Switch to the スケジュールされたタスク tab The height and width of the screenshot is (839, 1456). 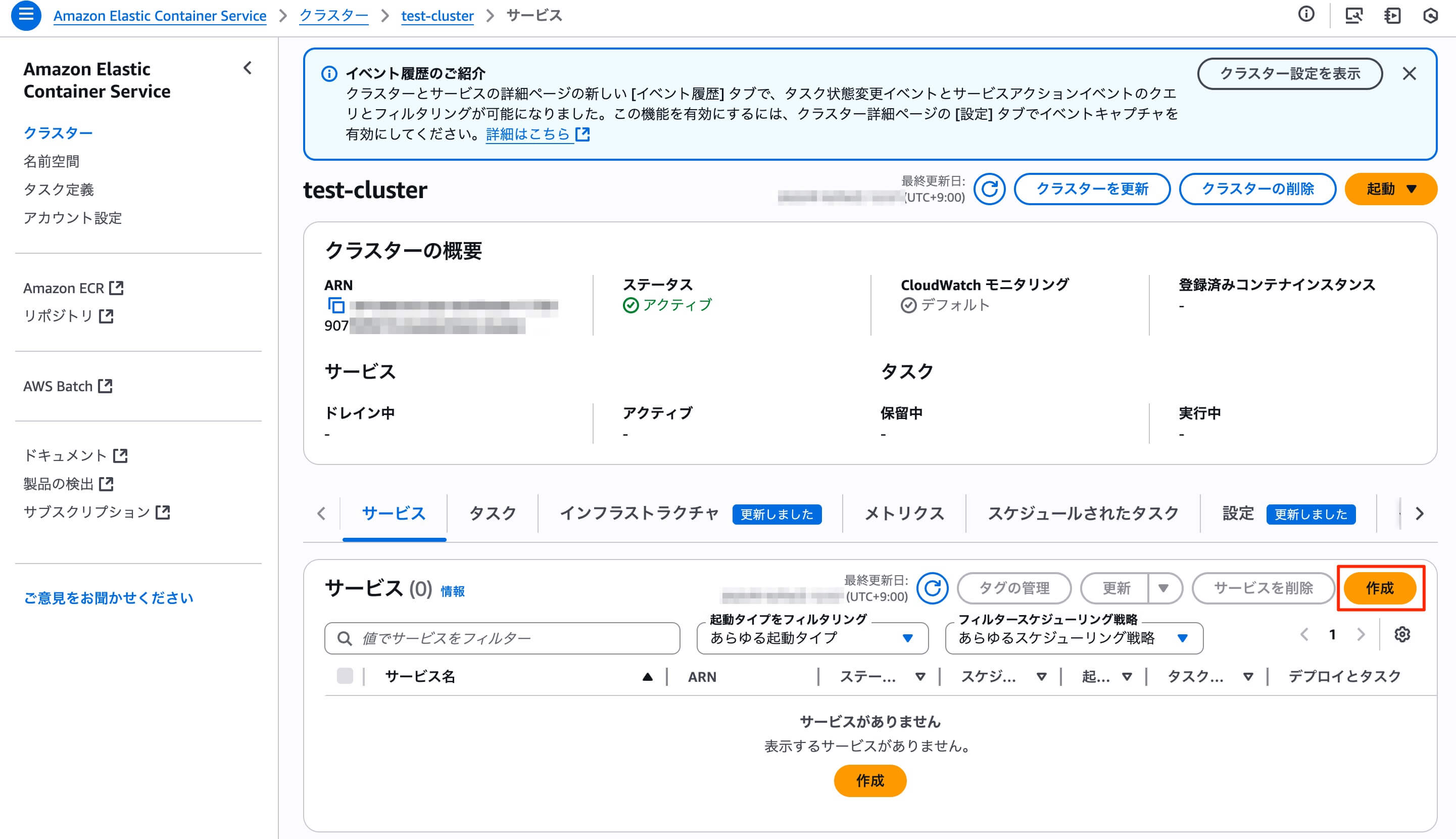tap(1083, 514)
